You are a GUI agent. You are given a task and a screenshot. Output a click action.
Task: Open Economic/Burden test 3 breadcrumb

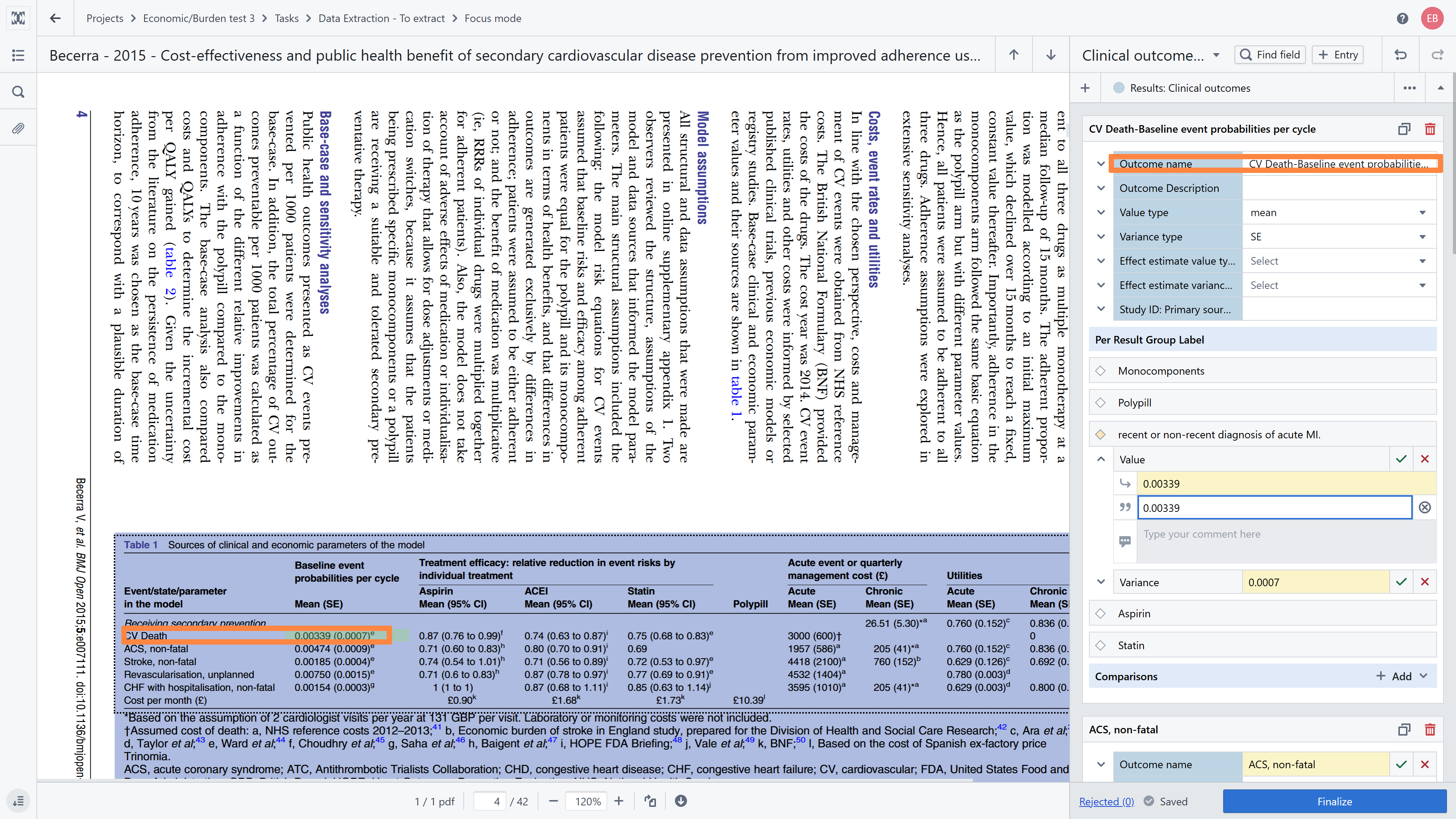(x=198, y=18)
